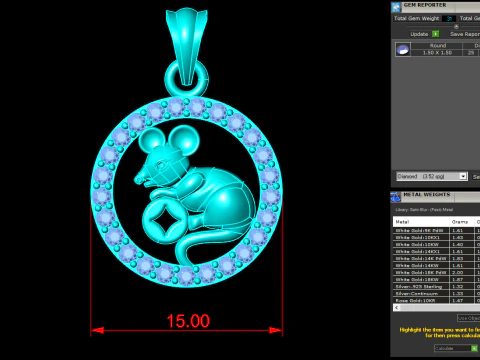Select the White Gold 18K PdW row
The width and height of the screenshot is (480, 360).
pyautogui.click(x=436, y=272)
